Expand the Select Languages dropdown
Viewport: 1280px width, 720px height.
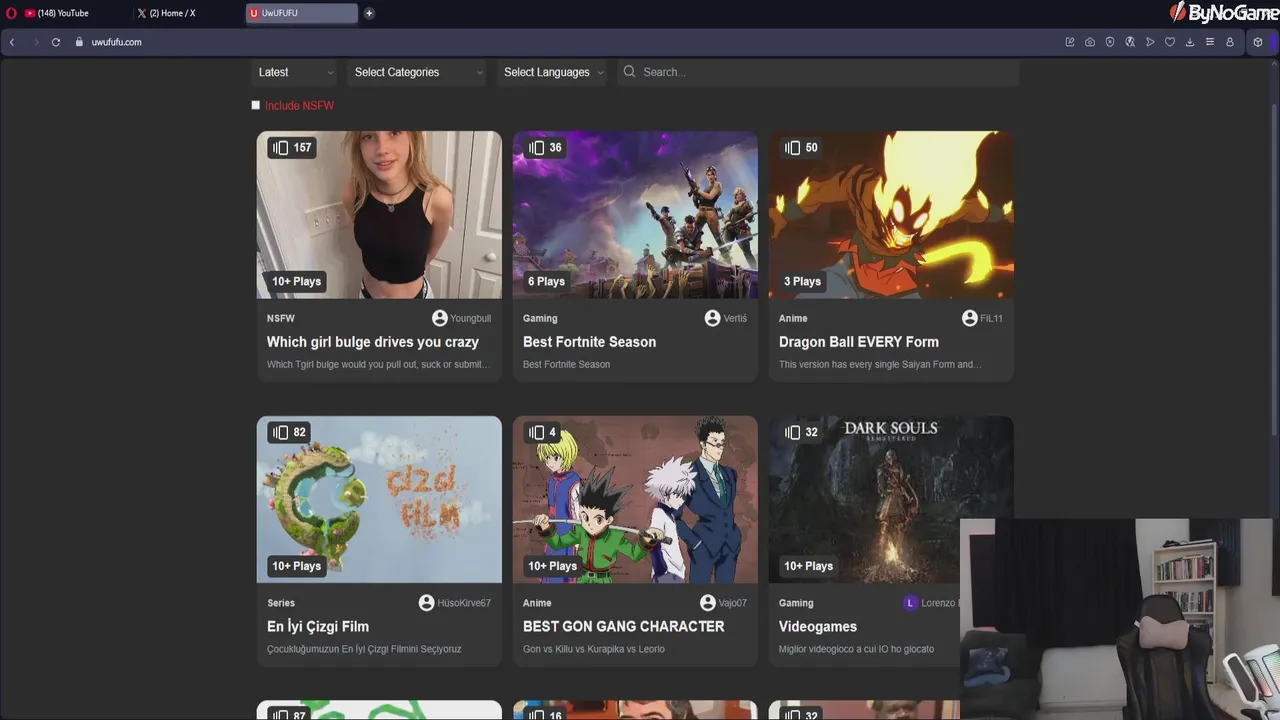point(553,72)
